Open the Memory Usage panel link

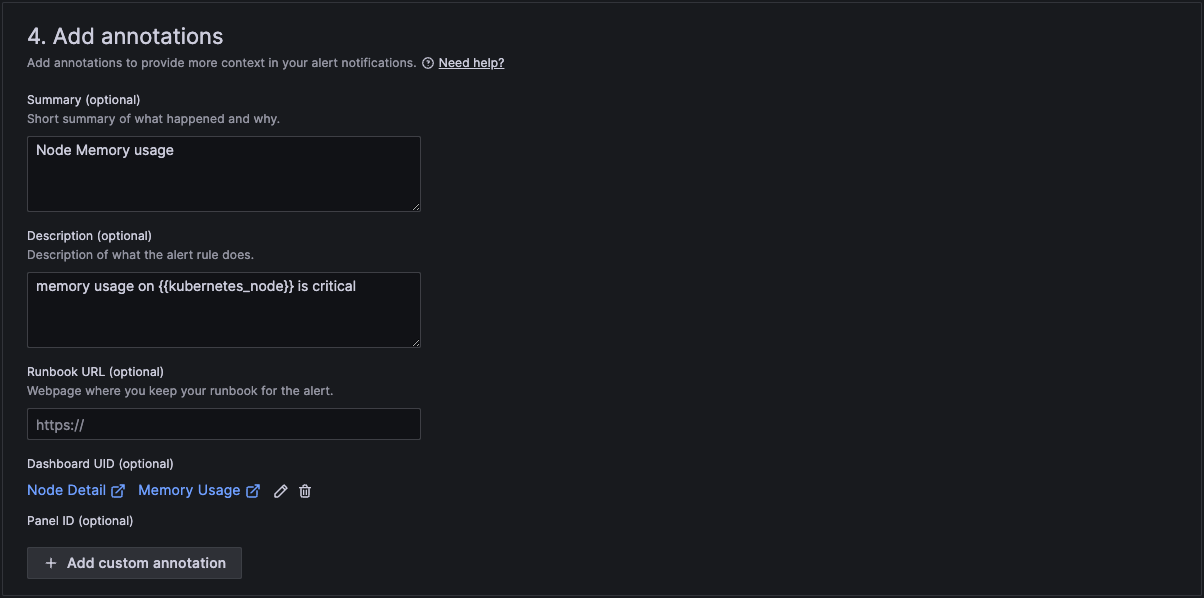(x=190, y=490)
